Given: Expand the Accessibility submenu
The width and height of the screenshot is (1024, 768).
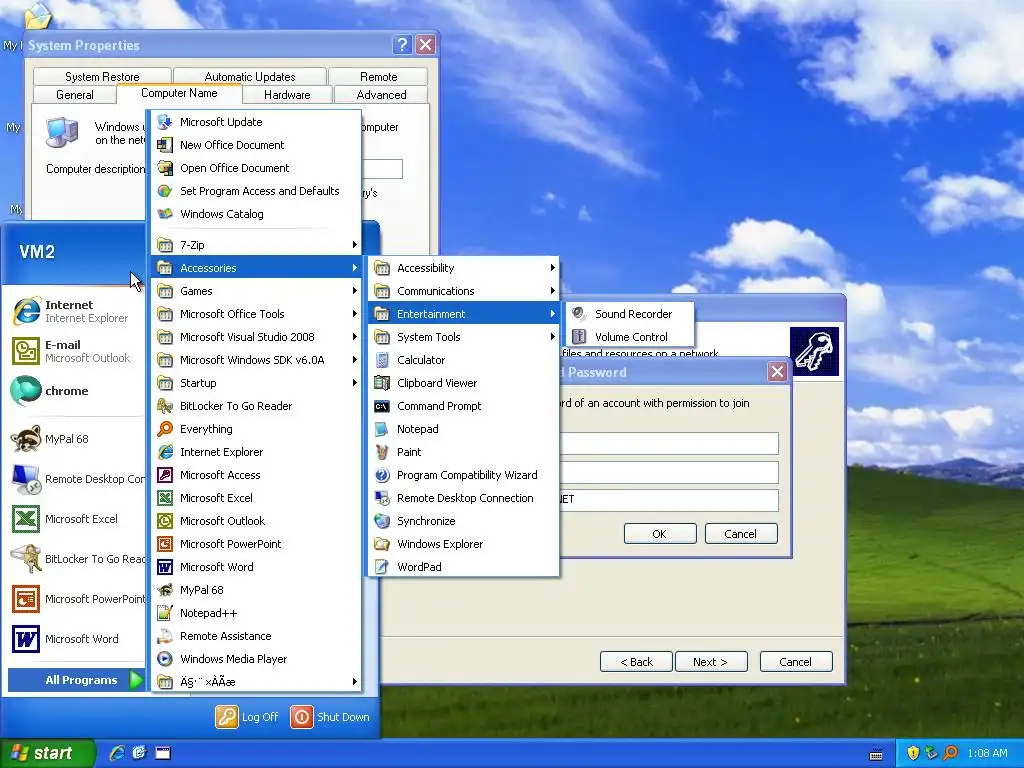Looking at the screenshot, I should (464, 268).
